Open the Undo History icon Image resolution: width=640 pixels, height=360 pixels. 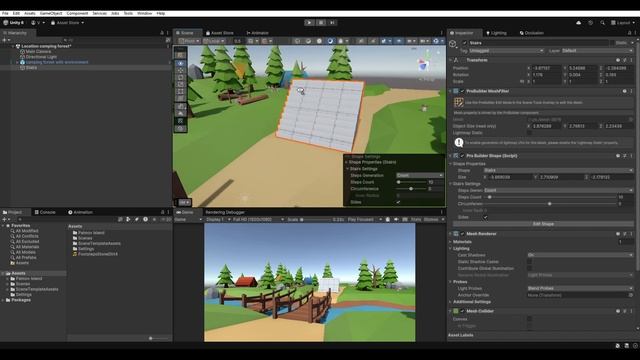(x=591, y=23)
